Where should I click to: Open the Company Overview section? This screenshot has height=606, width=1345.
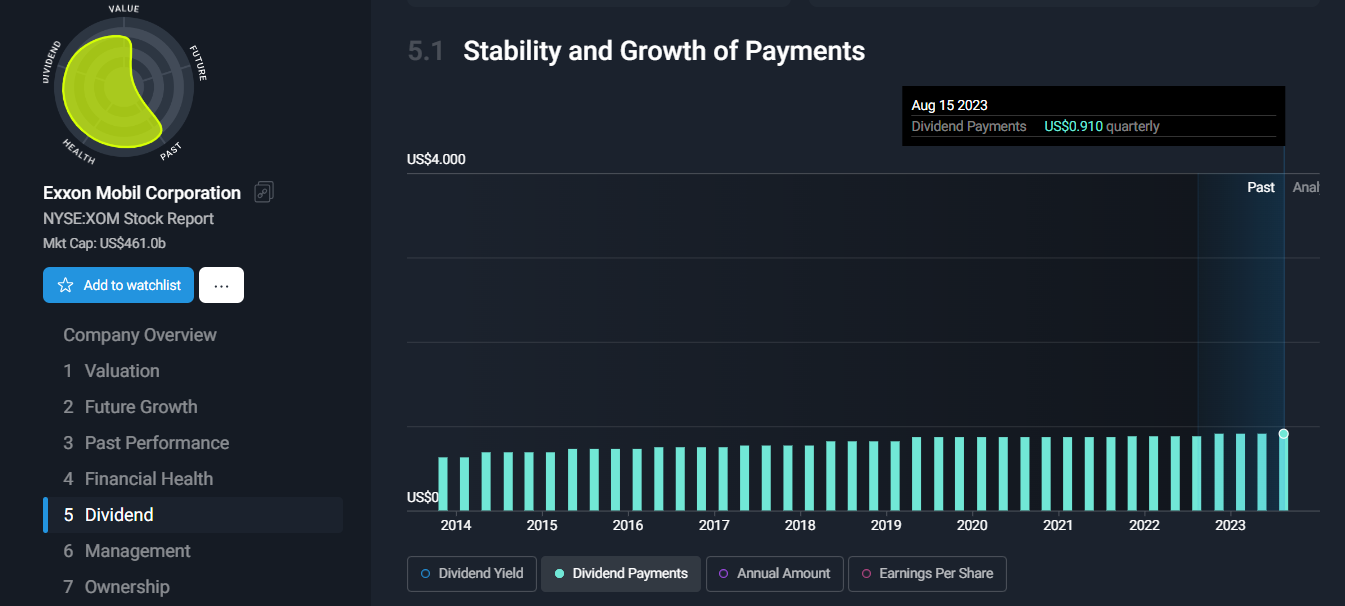tap(140, 335)
